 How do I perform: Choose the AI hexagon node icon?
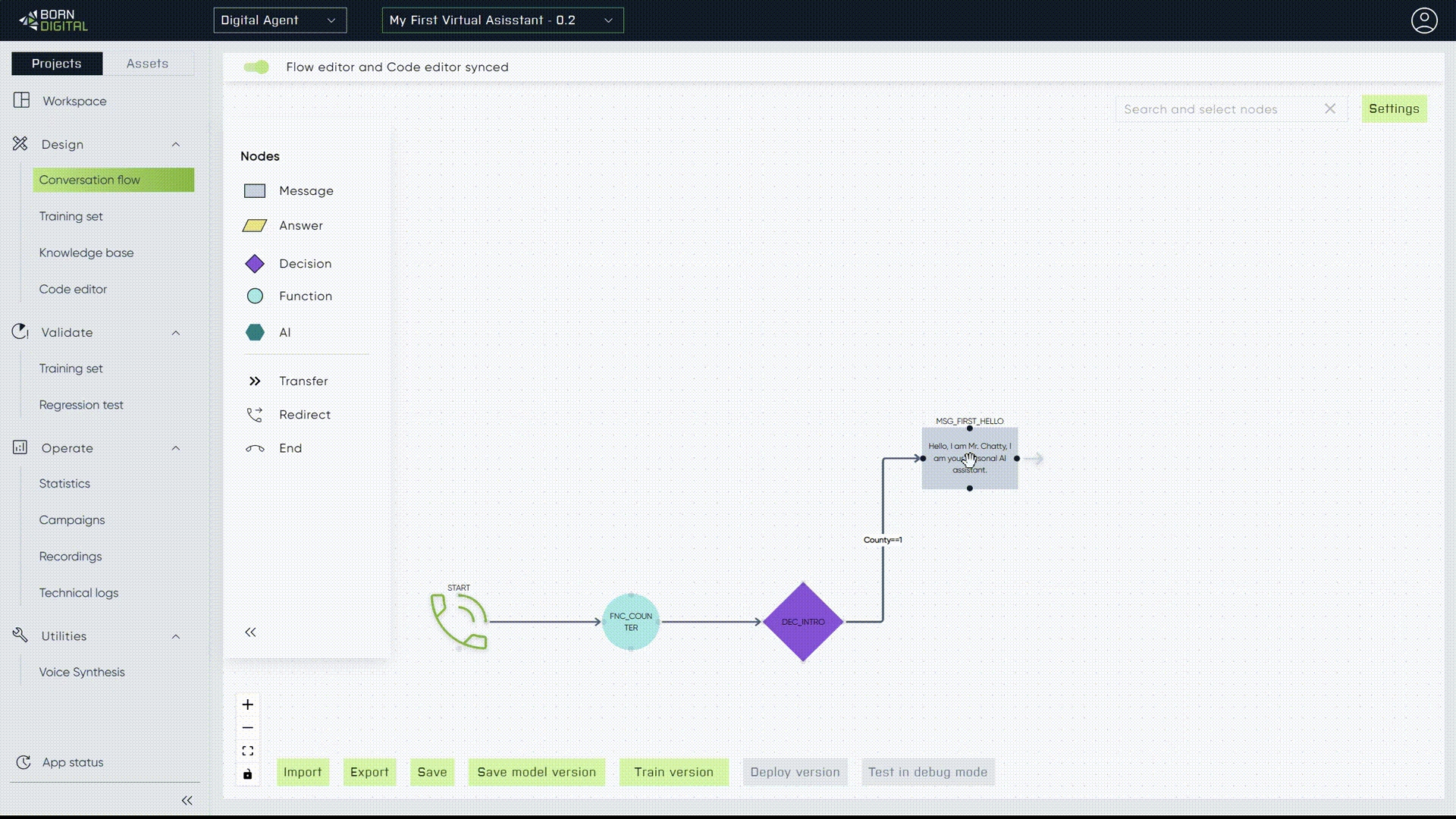(x=255, y=332)
